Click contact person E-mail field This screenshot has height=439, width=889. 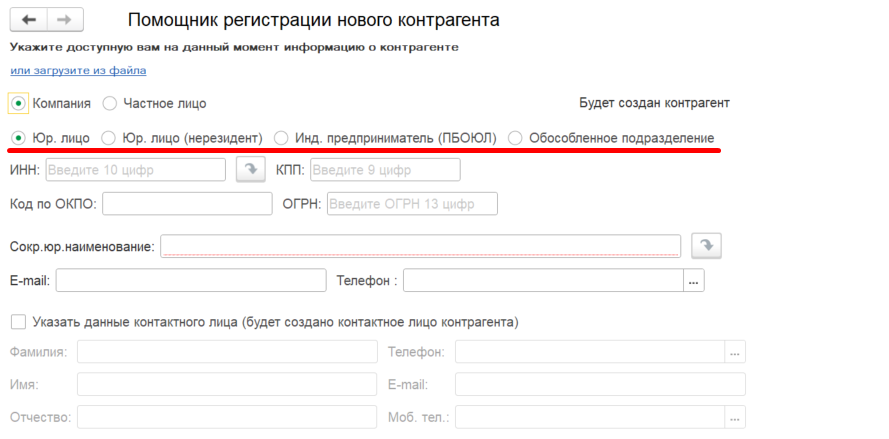pos(600,384)
